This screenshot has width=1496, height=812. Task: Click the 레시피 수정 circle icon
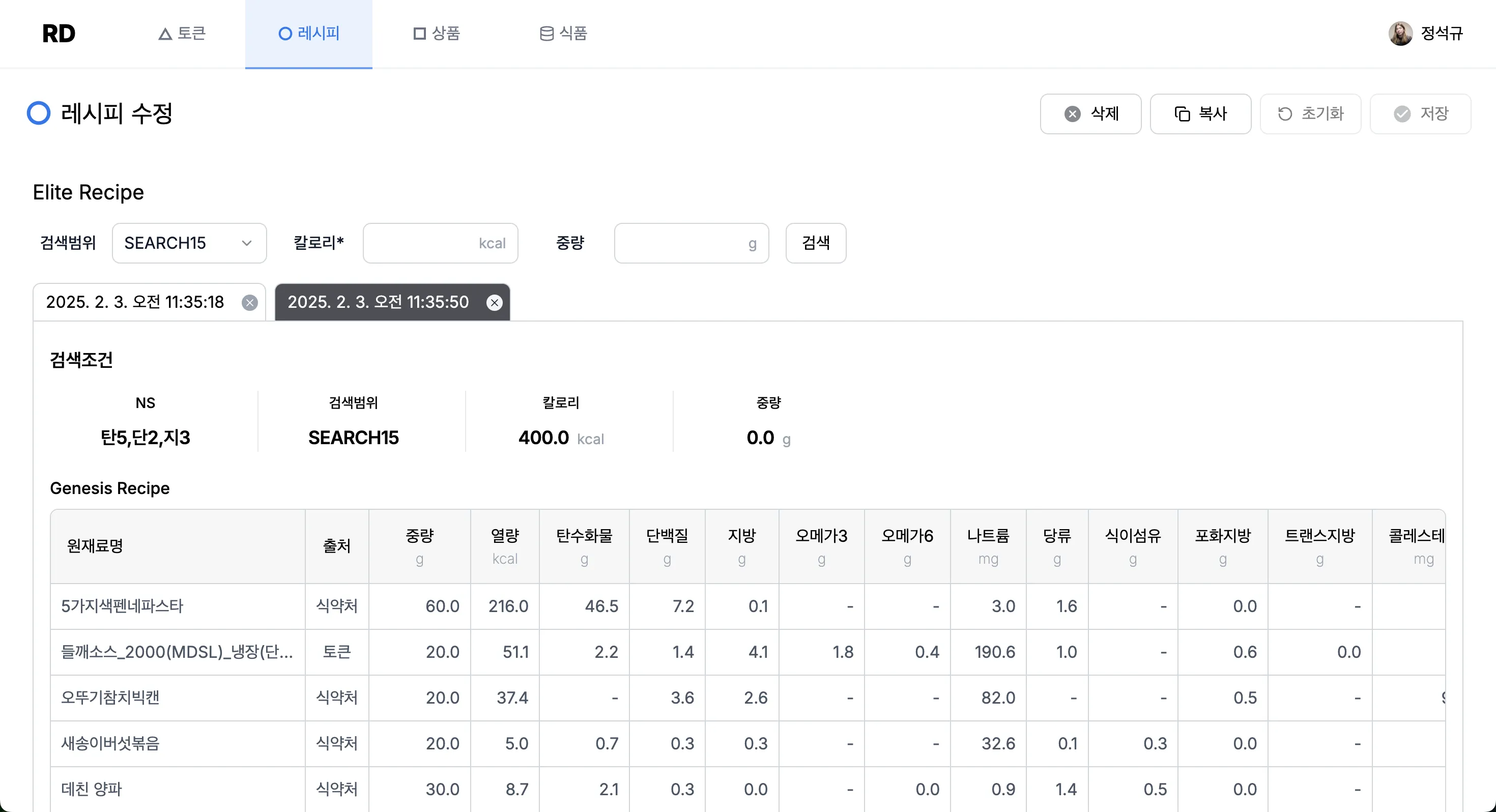[39, 113]
